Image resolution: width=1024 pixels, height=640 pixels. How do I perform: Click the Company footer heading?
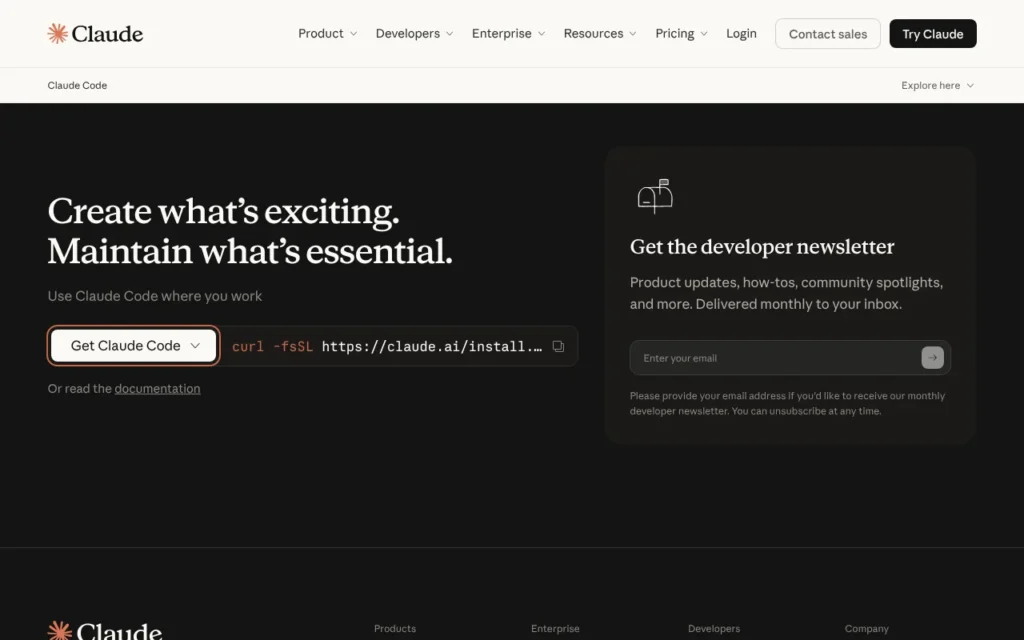867,628
